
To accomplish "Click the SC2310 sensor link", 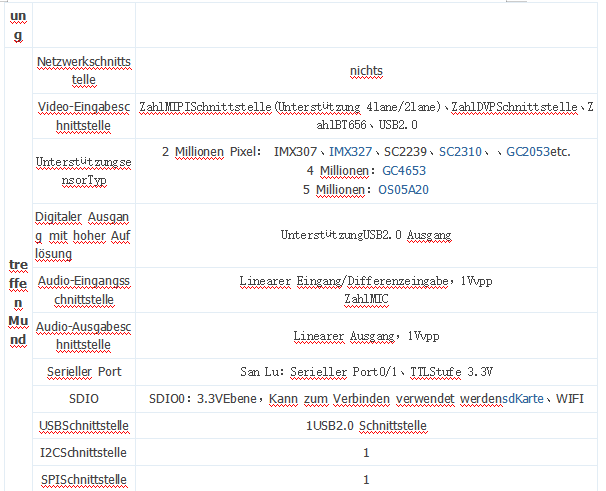I will point(460,151).
